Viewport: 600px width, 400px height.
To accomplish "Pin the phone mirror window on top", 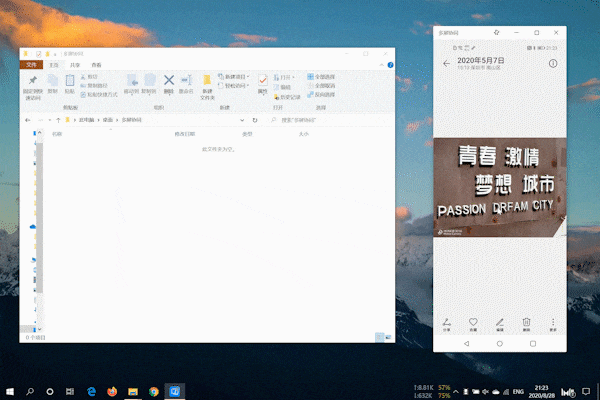I will point(497,33).
